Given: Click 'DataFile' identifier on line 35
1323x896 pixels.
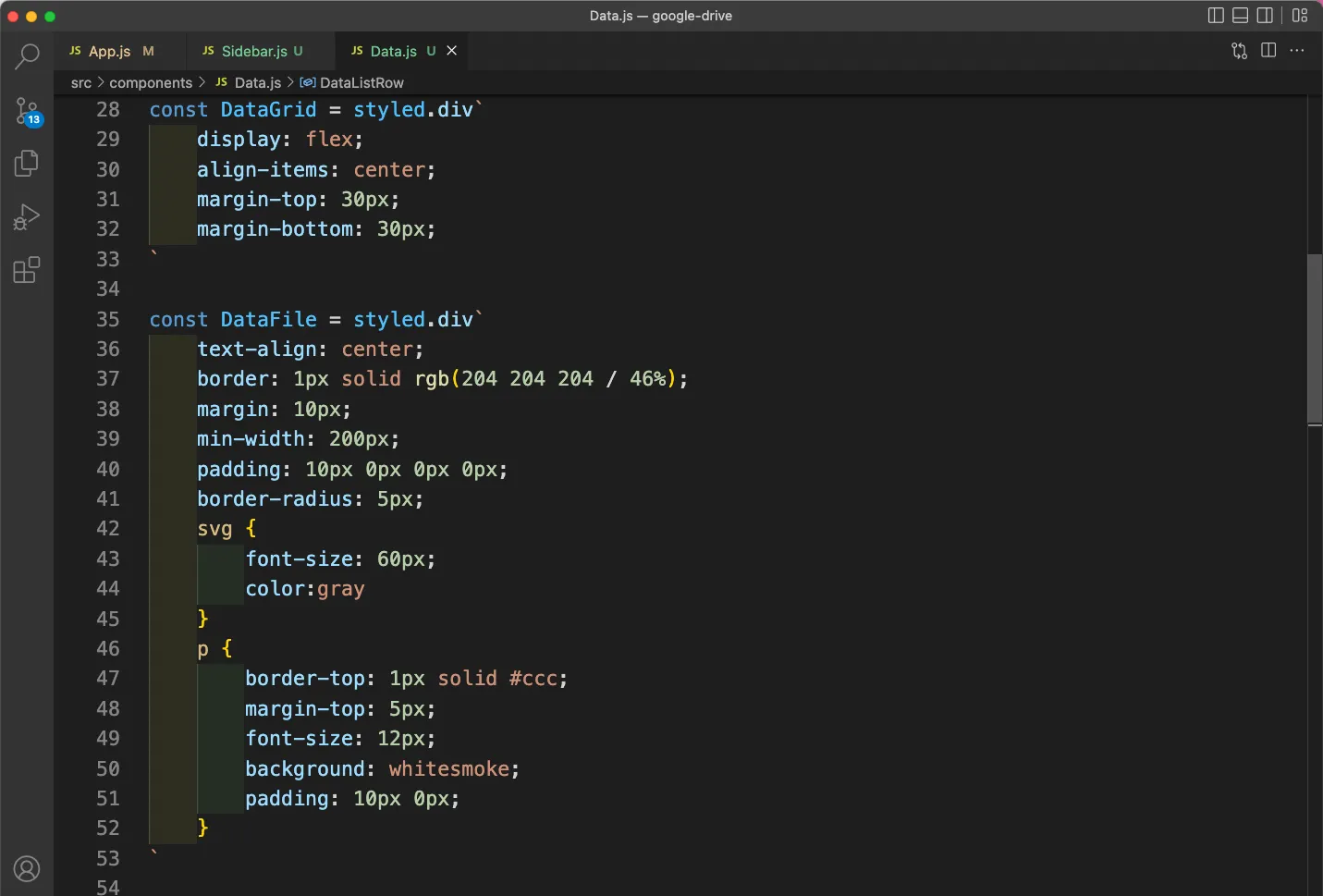Looking at the screenshot, I should point(268,320).
